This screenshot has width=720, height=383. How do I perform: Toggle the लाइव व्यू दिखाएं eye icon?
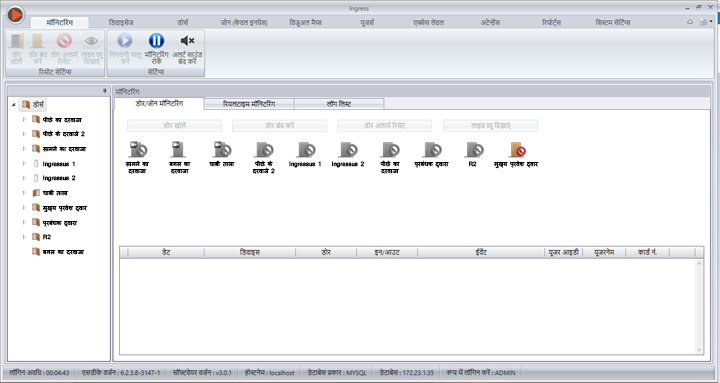pos(92,41)
